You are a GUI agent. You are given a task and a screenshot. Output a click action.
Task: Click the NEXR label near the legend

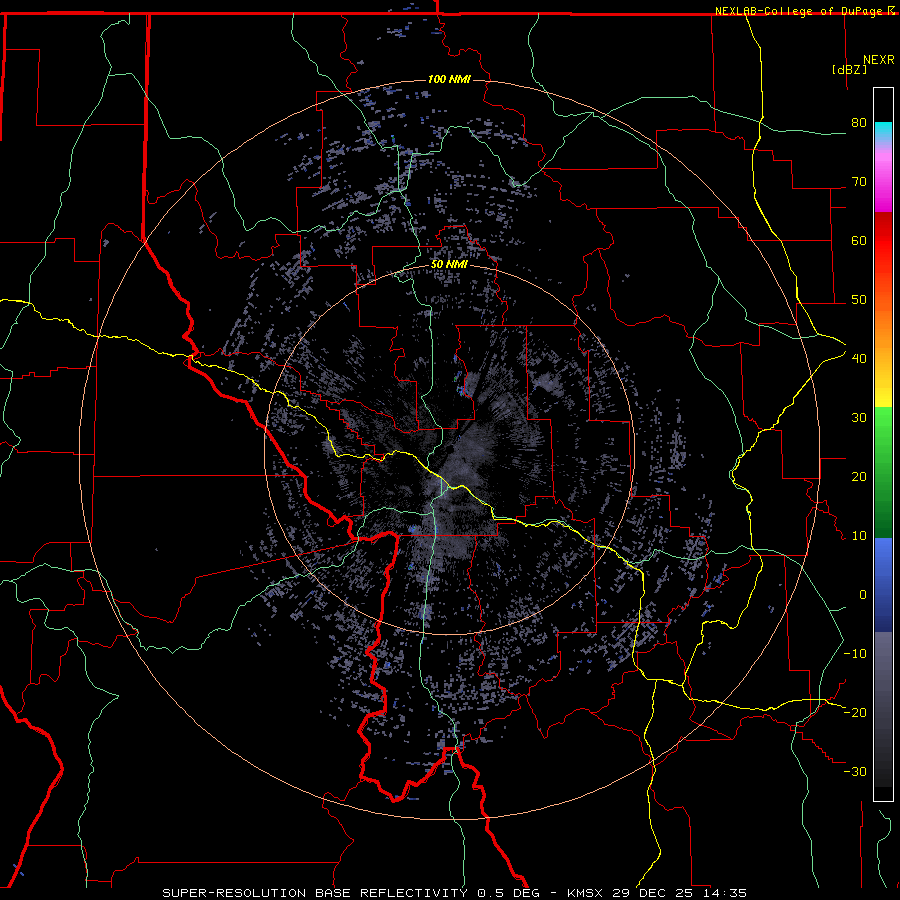point(879,60)
